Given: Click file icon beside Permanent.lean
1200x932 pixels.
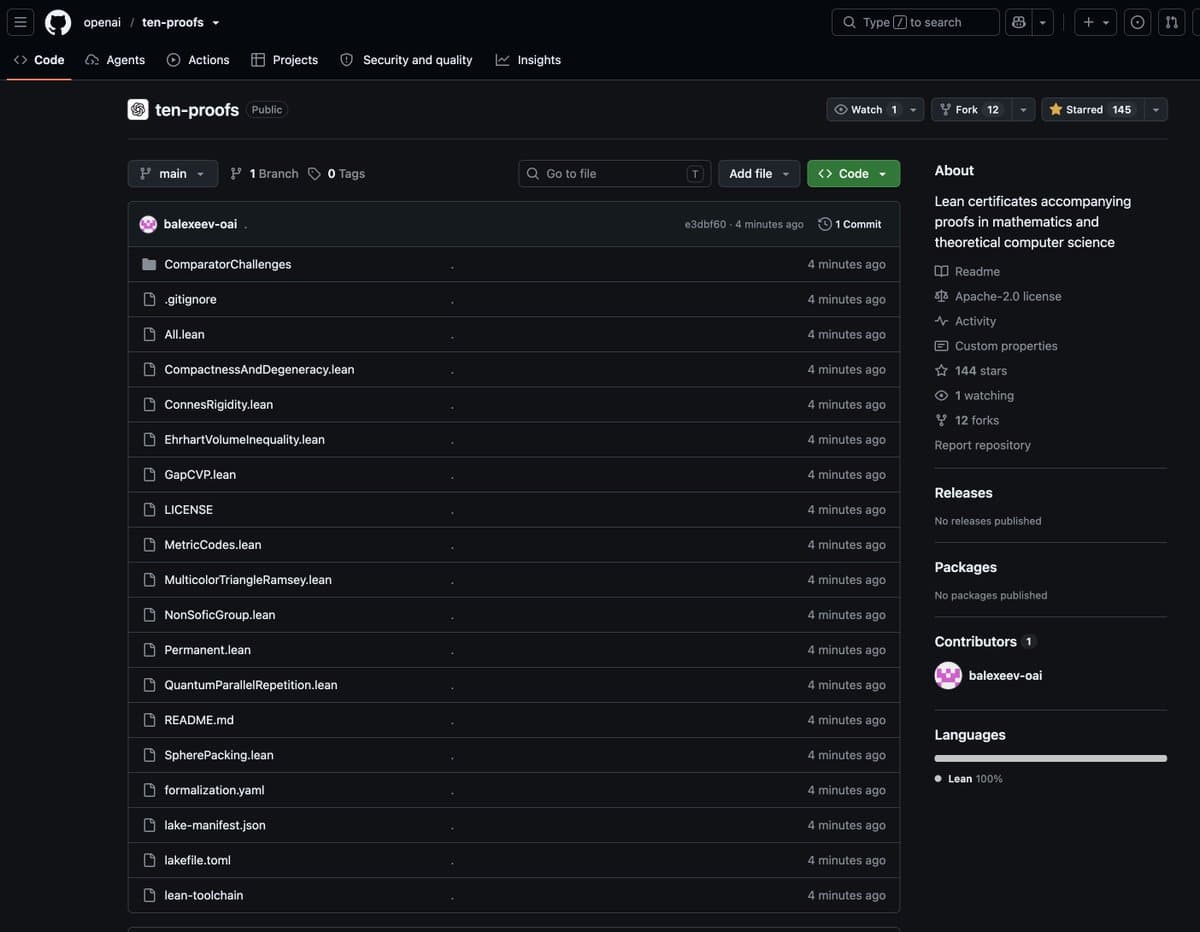Looking at the screenshot, I should [x=149, y=649].
